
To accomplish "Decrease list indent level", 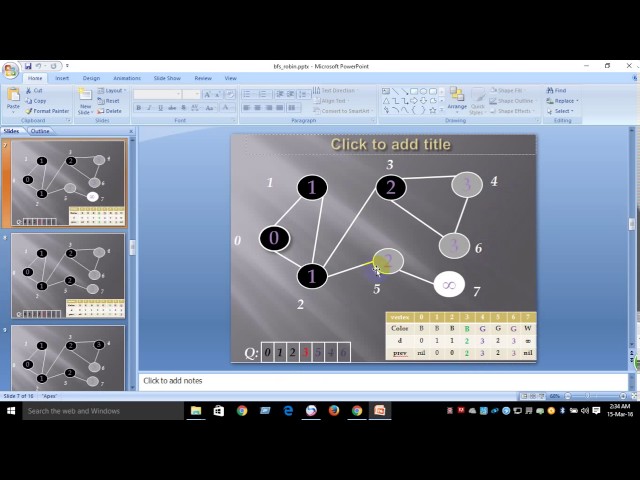I will pyautogui.click(x=280, y=95).
